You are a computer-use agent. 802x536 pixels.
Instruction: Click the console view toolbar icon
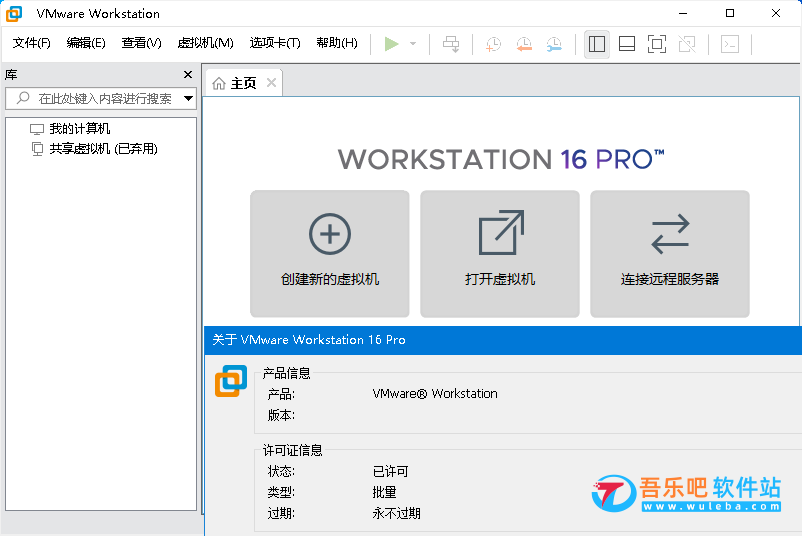(x=730, y=44)
